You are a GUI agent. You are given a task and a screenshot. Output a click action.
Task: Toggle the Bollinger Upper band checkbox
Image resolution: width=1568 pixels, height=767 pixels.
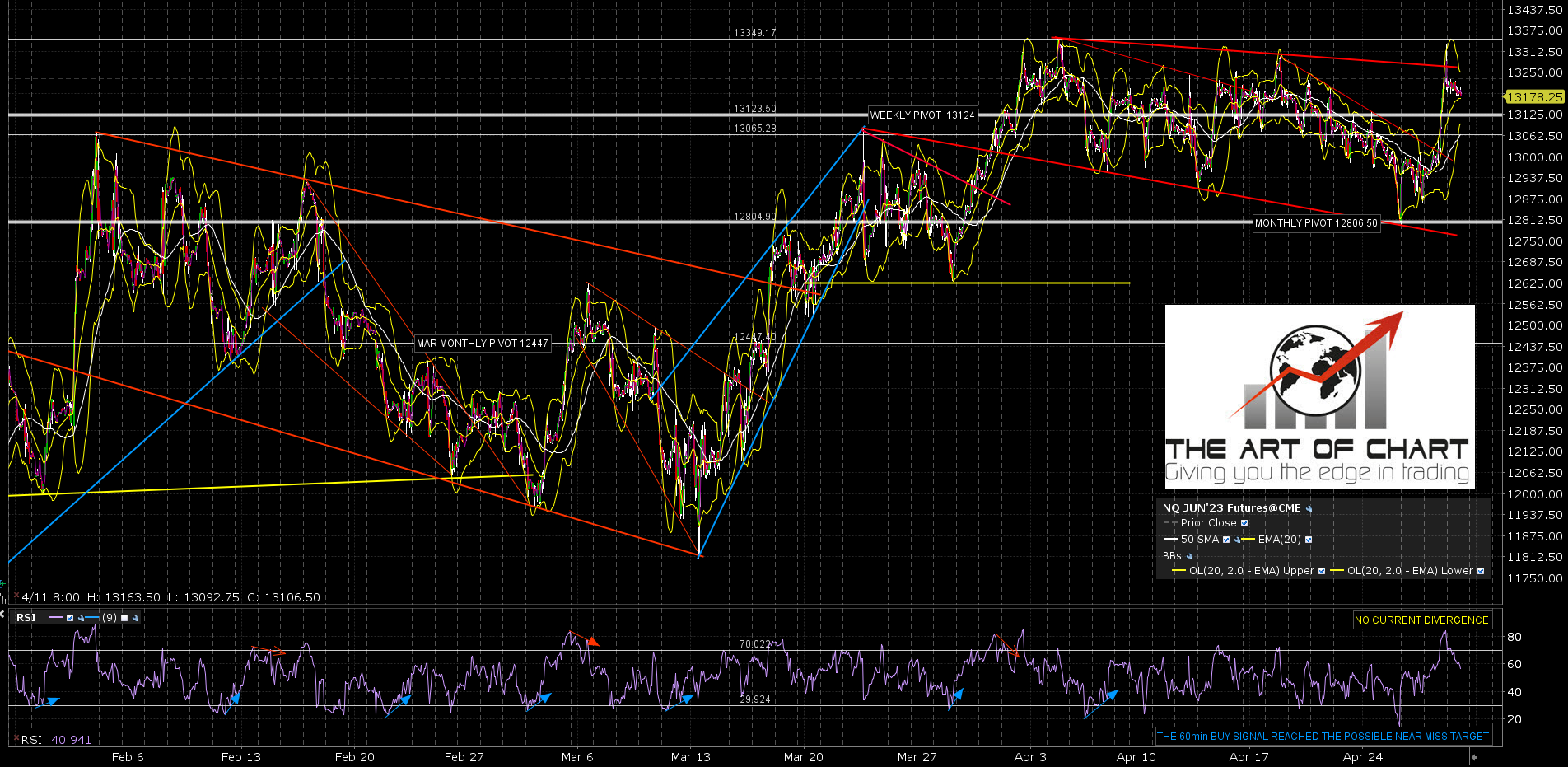tap(1322, 571)
